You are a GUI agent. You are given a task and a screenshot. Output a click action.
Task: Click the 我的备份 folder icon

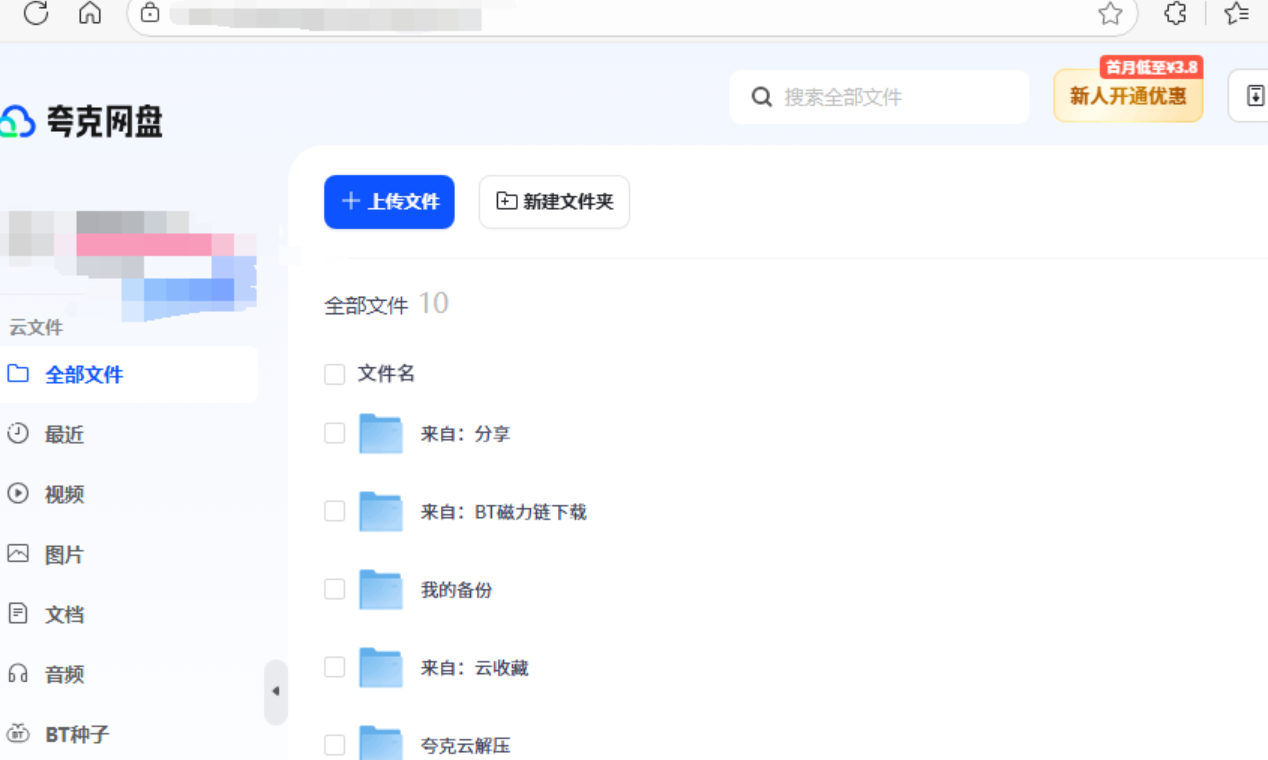click(x=381, y=589)
